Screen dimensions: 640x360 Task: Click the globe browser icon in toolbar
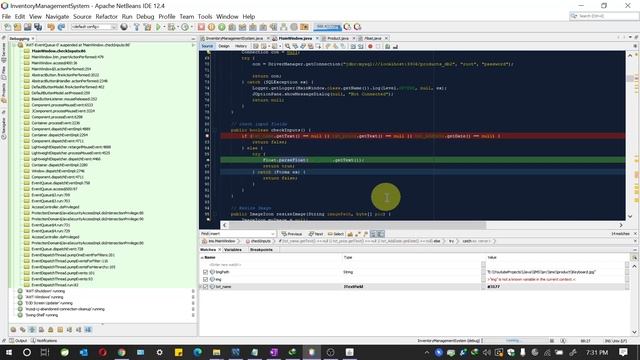(x=124, y=27)
